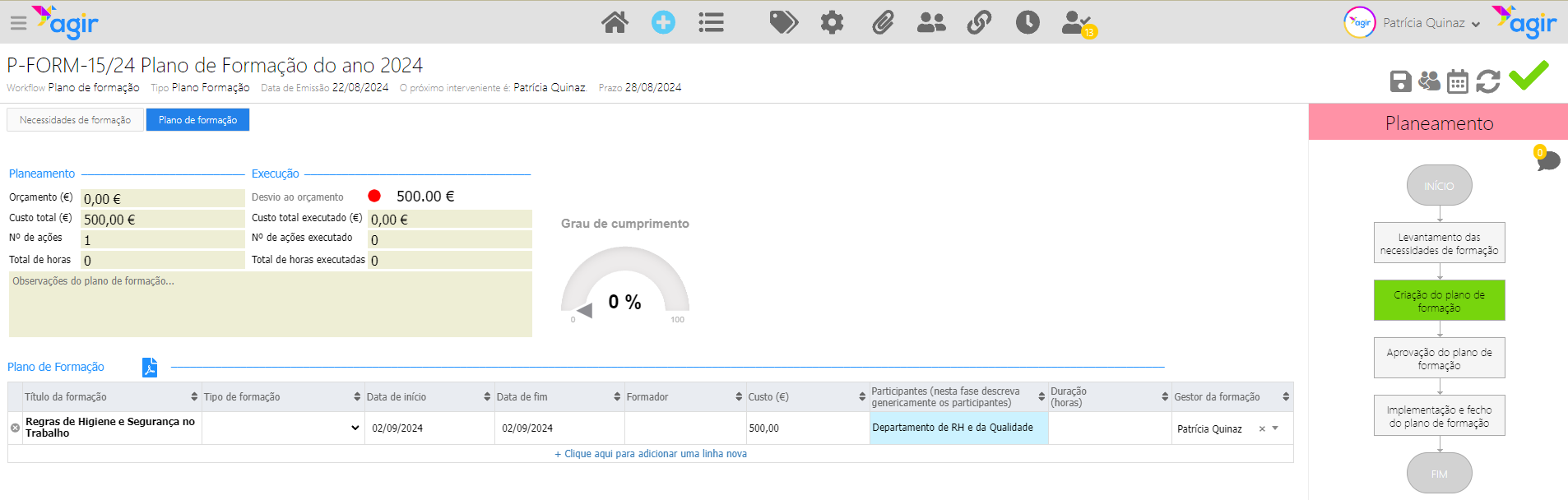Viewport: 1568px width, 500px height.
Task: Click the Observações do plano text area
Action: point(271,304)
